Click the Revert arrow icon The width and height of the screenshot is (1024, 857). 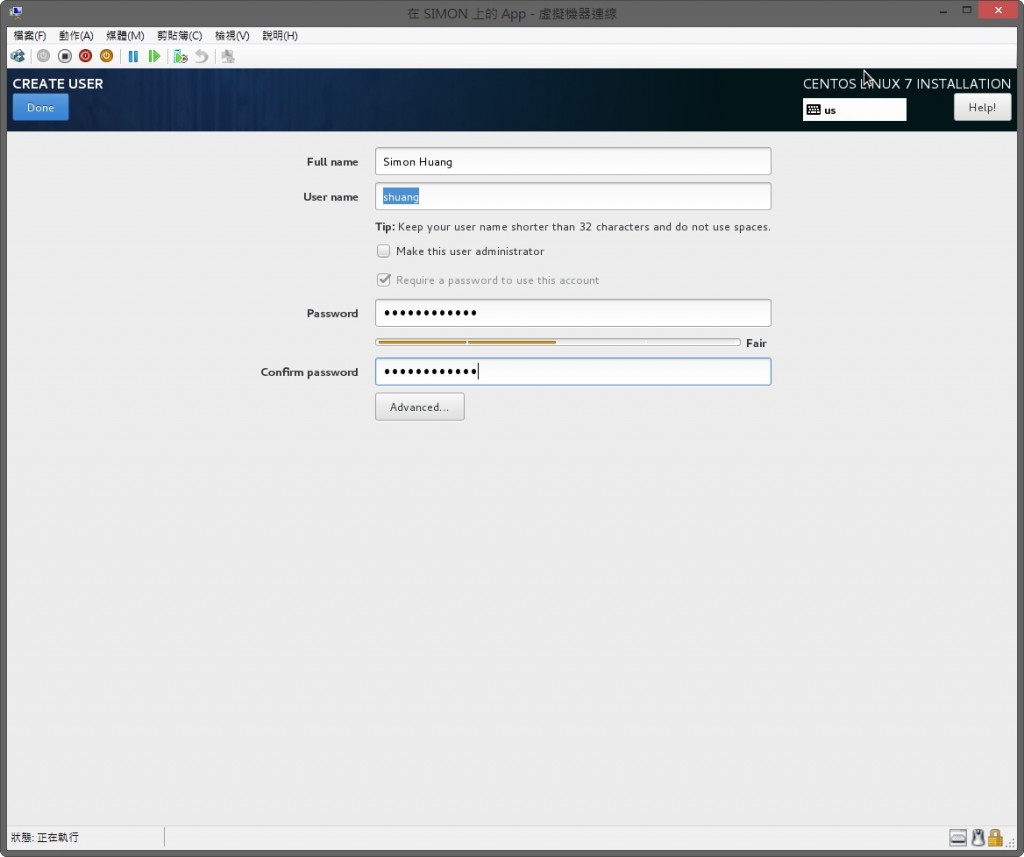[201, 56]
